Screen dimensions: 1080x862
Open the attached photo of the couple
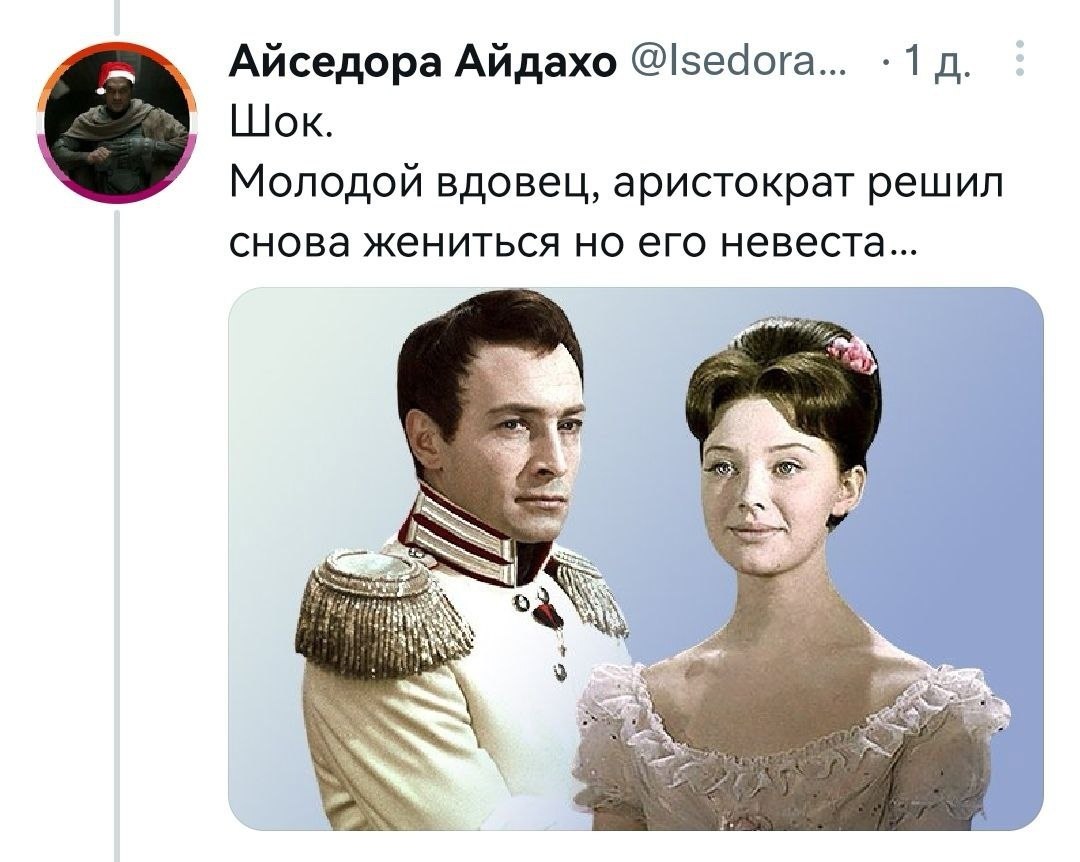636,559
